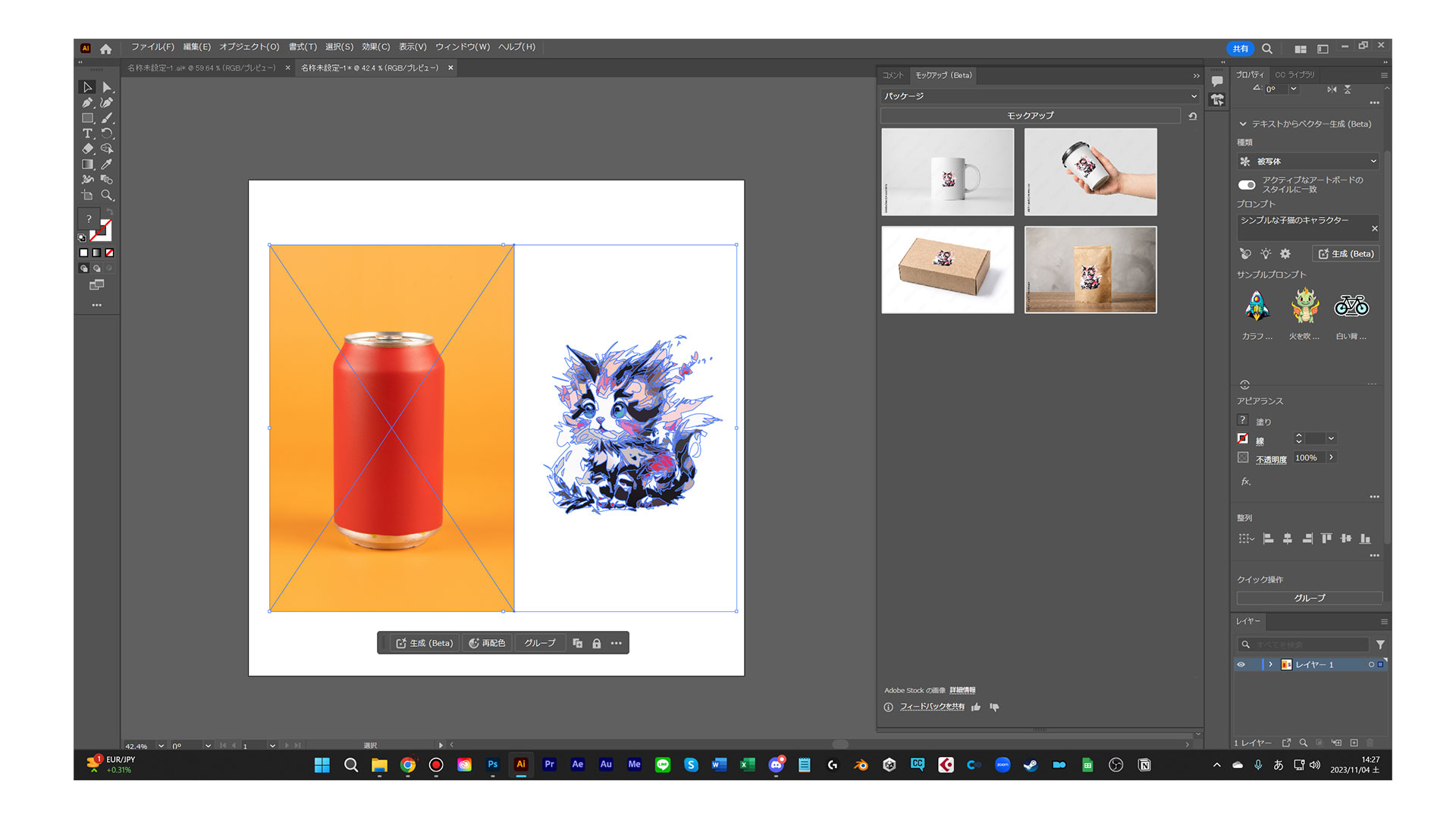Image resolution: width=1456 pixels, height=819 pixels.
Task: Select the Pen tool
Action: point(87,102)
